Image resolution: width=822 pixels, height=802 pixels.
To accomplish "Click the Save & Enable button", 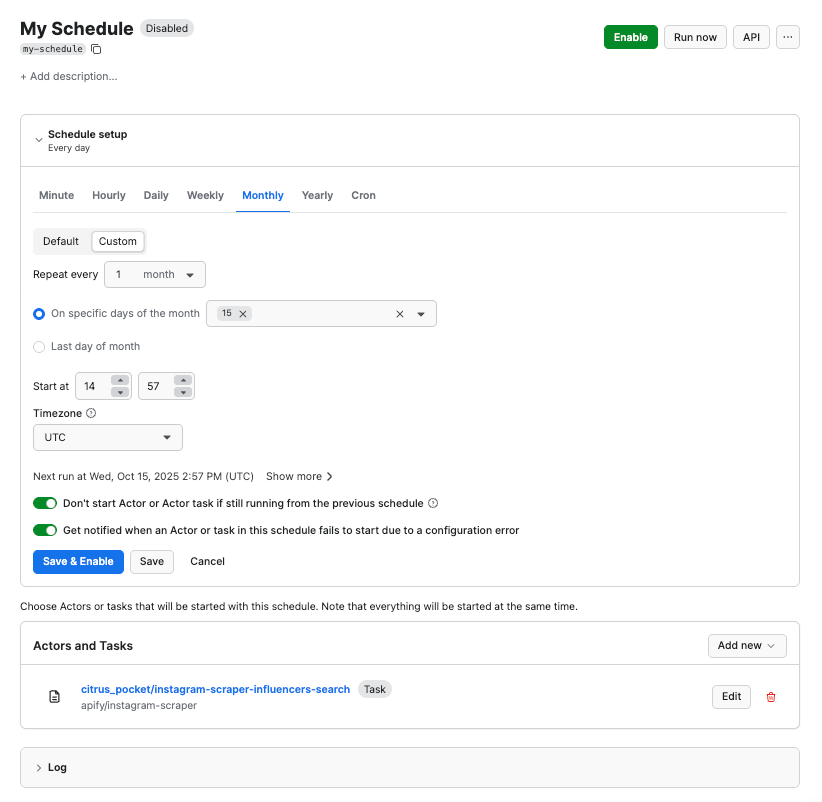I will (x=78, y=562).
